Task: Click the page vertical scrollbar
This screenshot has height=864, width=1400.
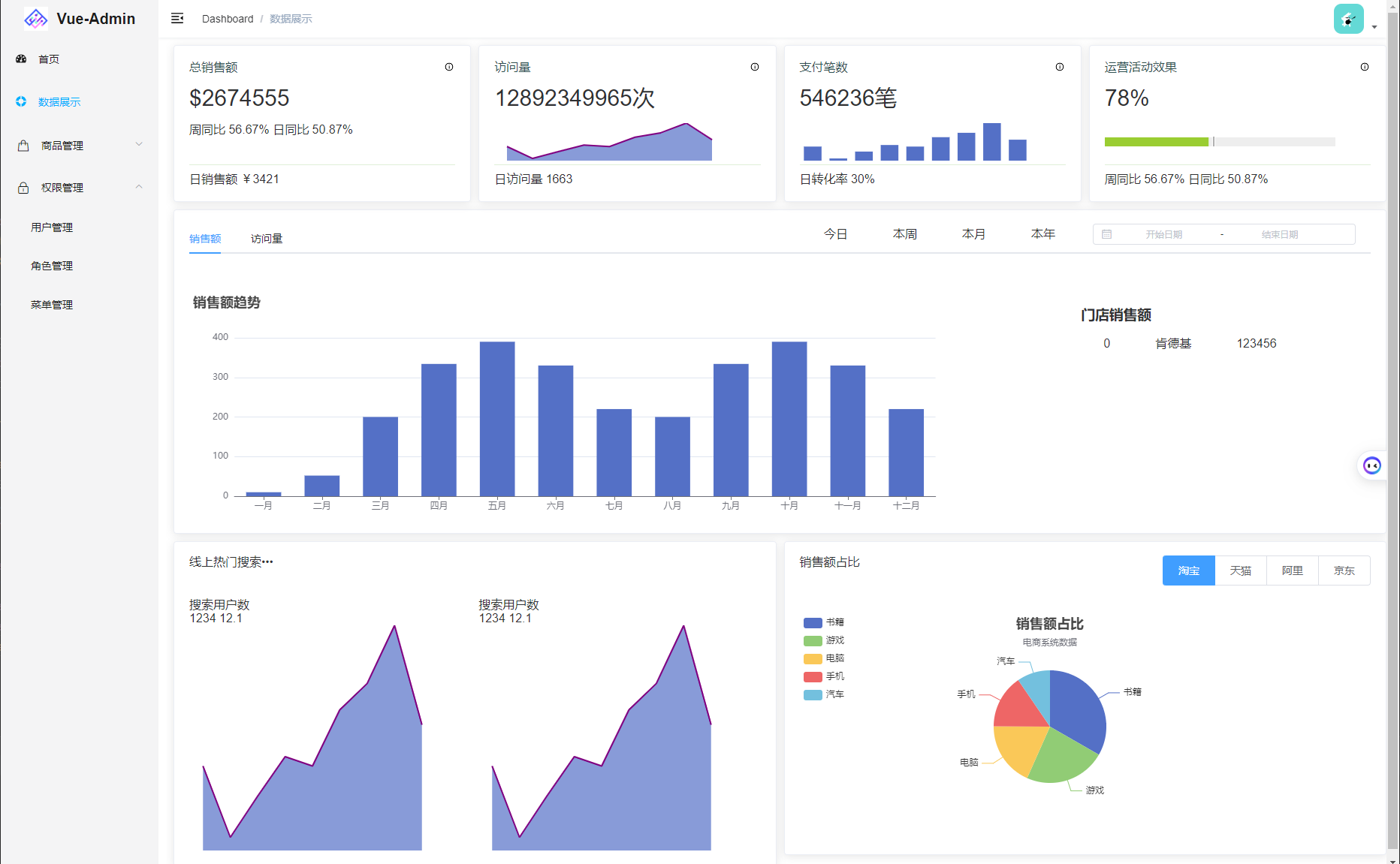Action: click(1393, 432)
